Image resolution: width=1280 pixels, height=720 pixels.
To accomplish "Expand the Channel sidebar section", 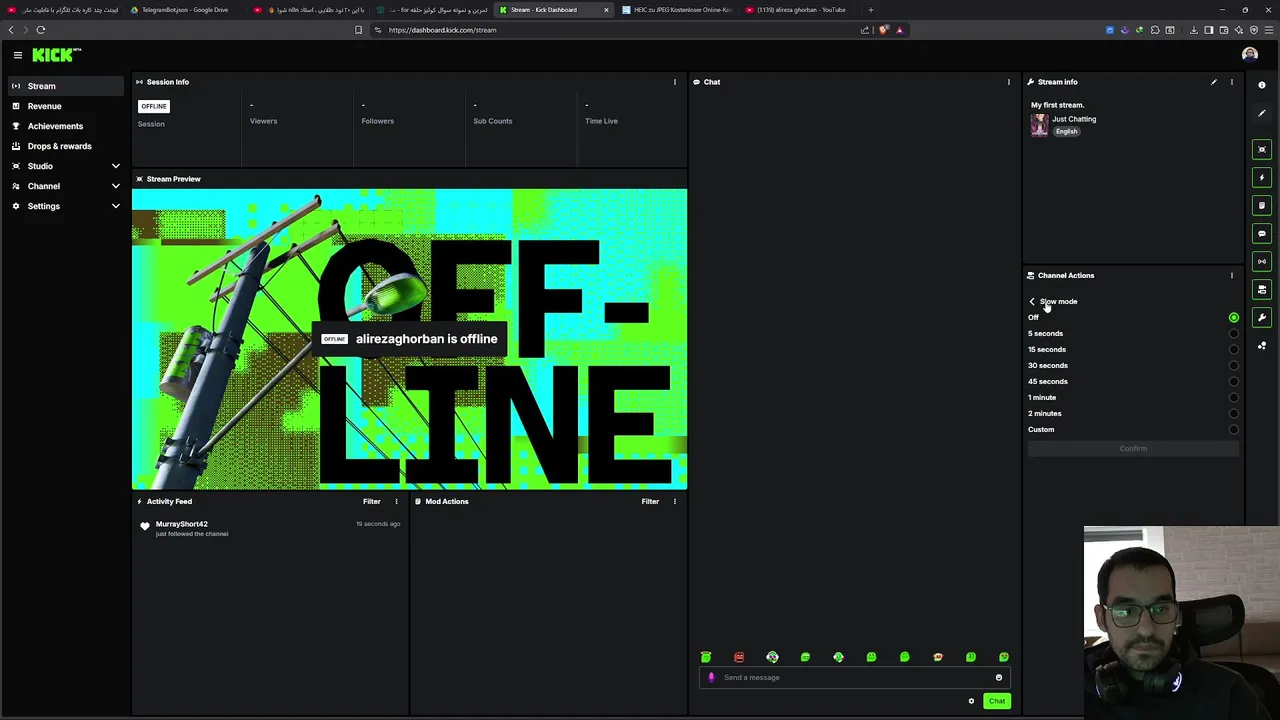I will pos(65,186).
